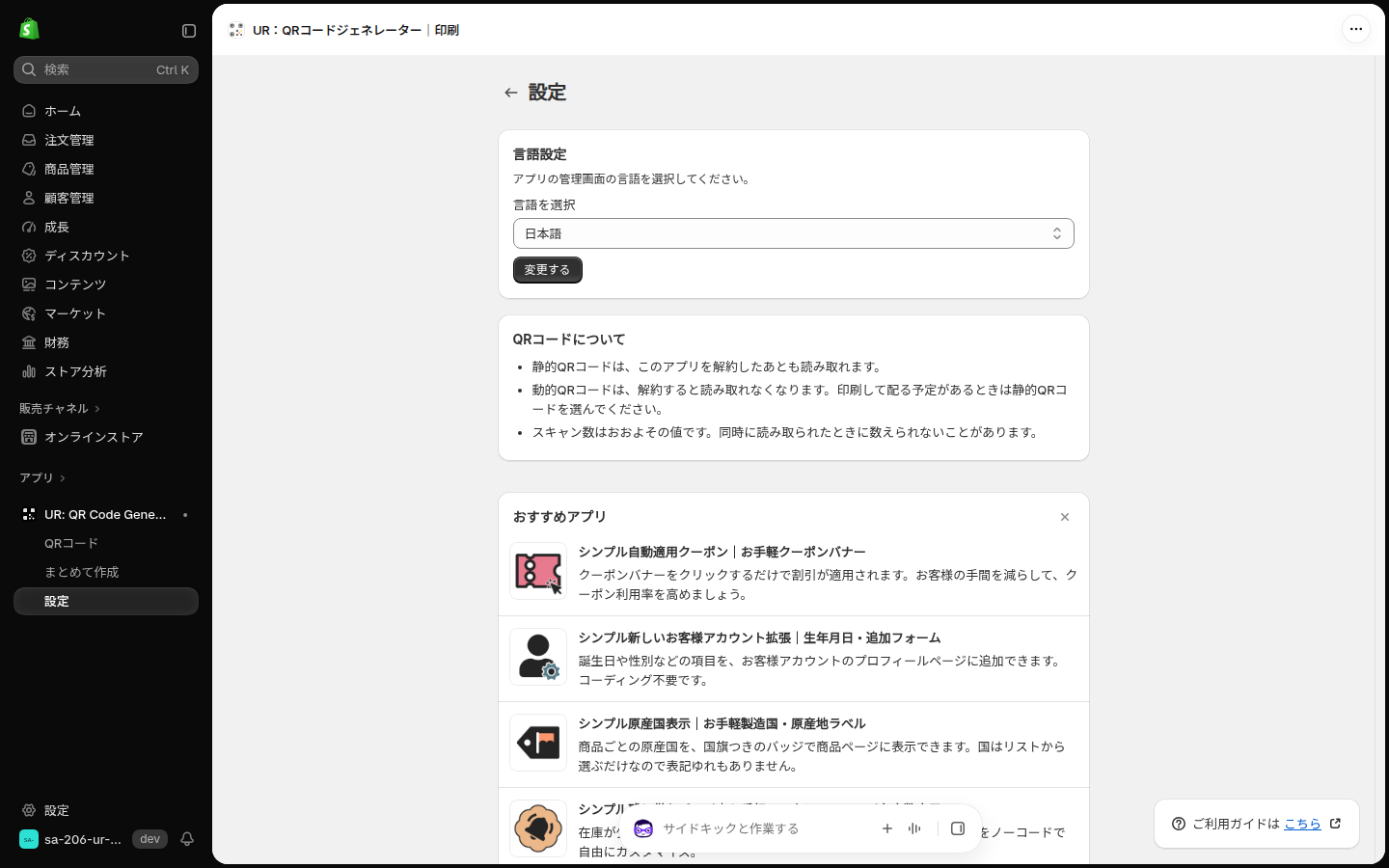
Task: Open 成長 in the sidebar
Action: tap(106, 227)
